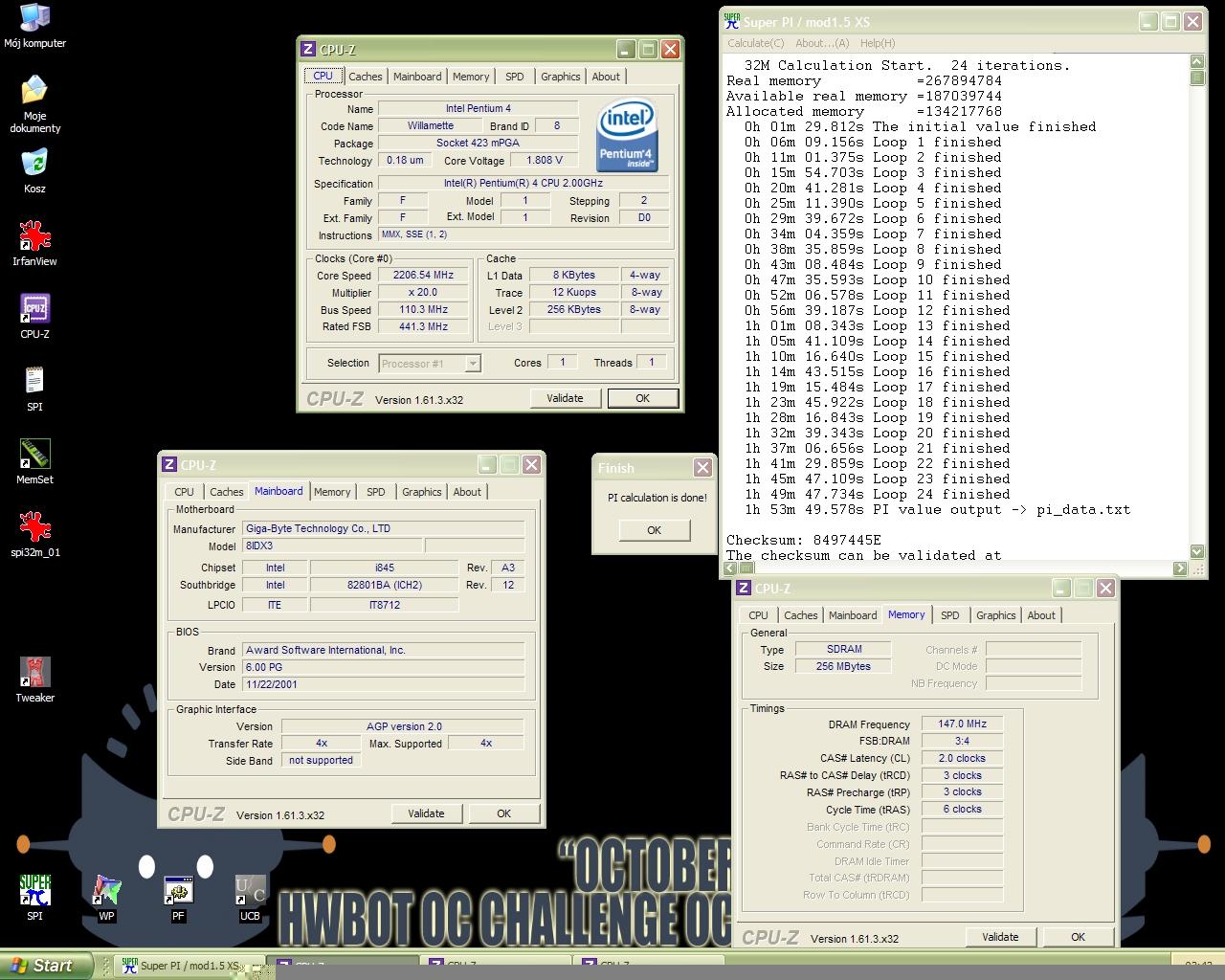Screen dimensions: 1225x980
Task: Click the Multiplier x 20.0 value
Action: click(423, 293)
